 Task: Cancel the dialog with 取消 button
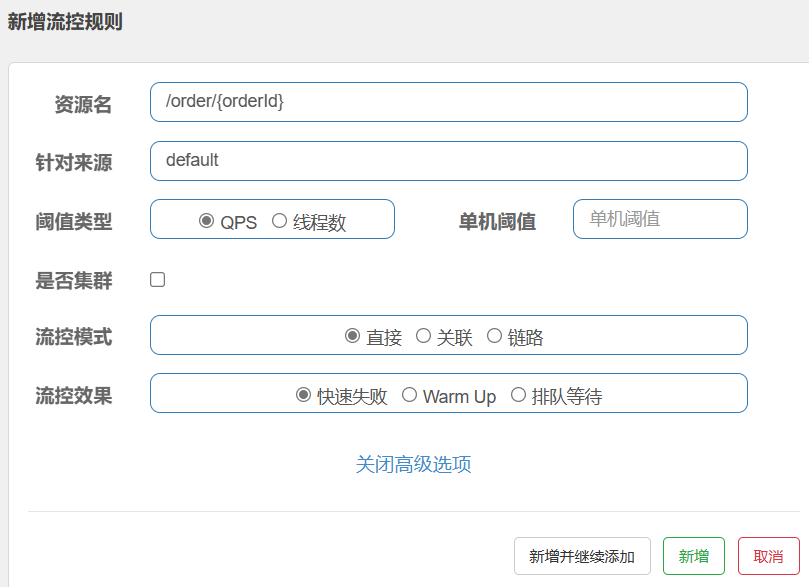(x=768, y=556)
